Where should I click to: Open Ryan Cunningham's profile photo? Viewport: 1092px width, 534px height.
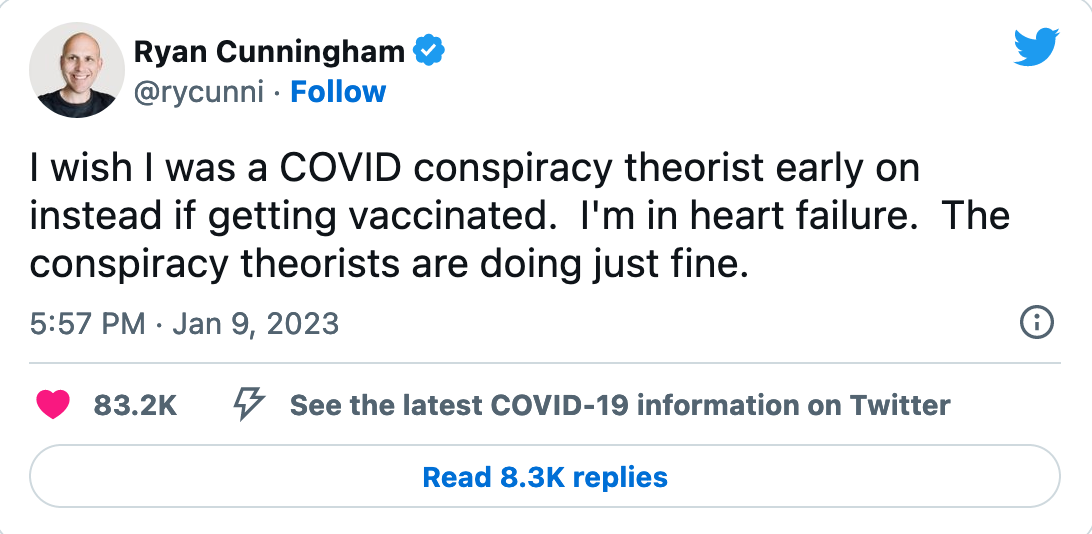point(76,70)
